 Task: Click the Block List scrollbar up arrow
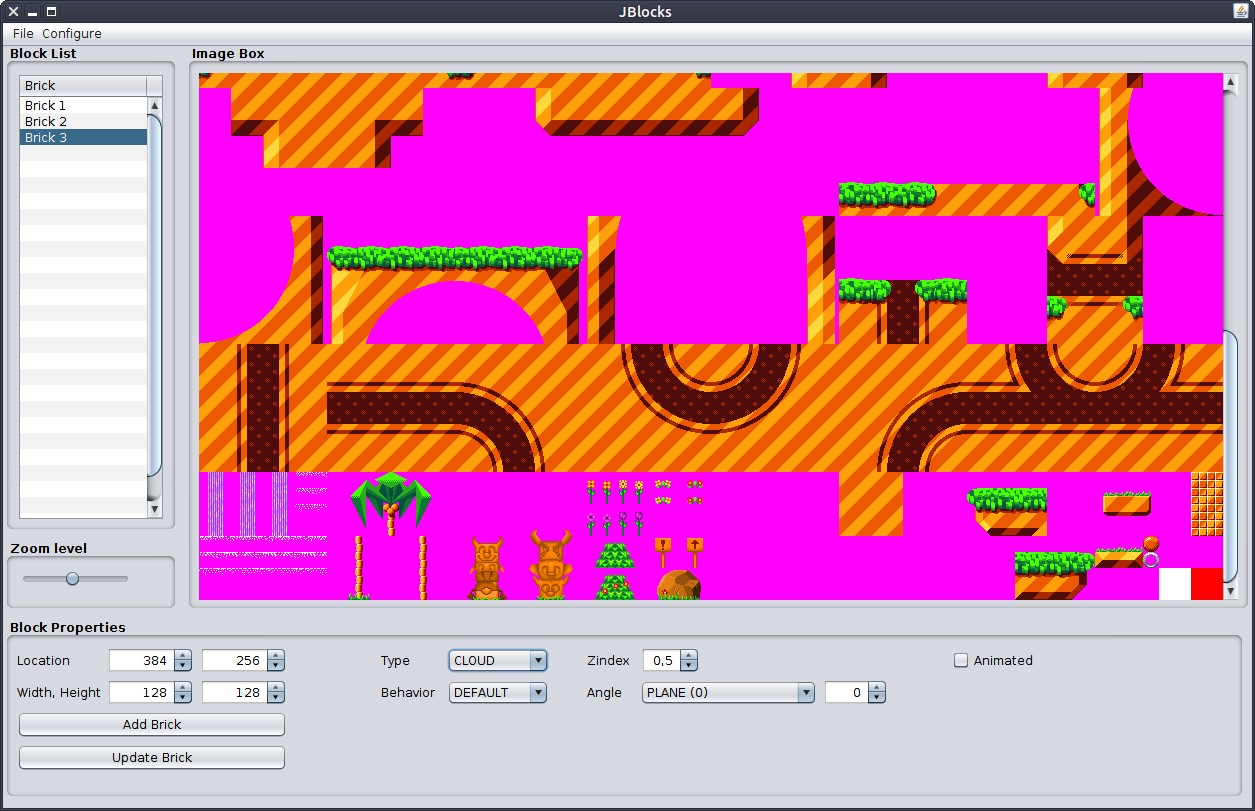pos(154,105)
